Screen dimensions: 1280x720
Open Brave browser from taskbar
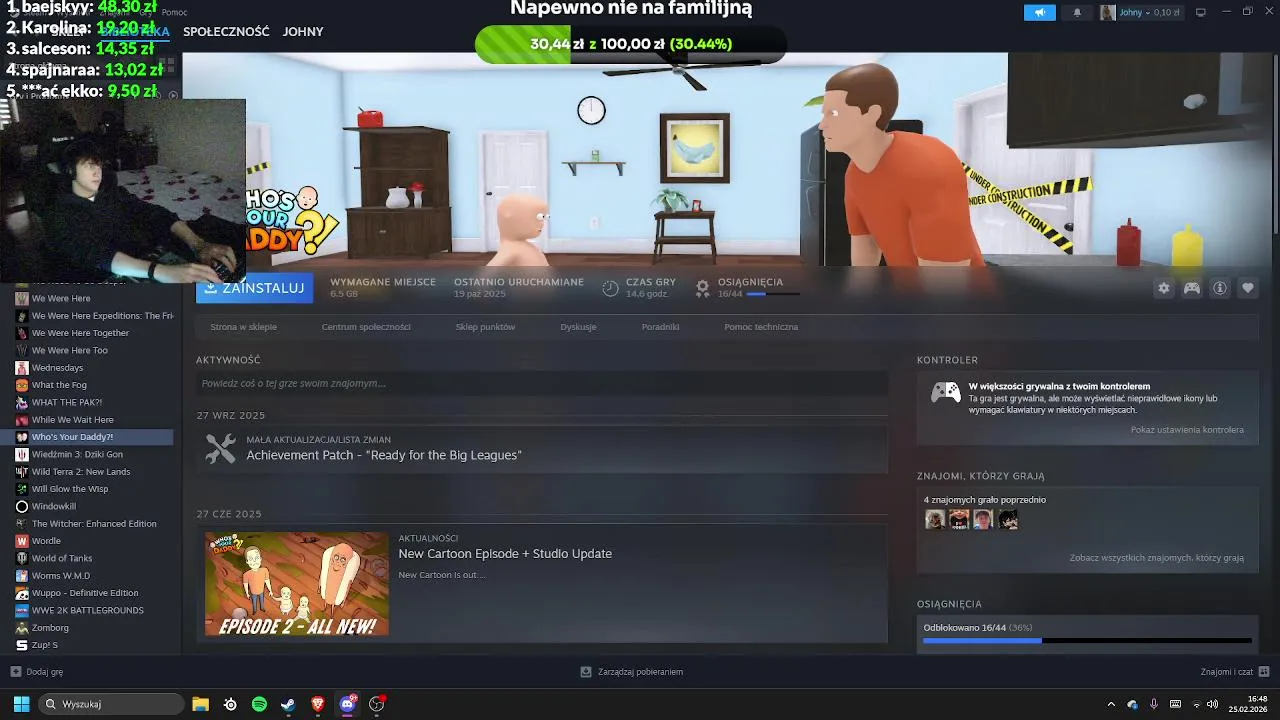(318, 704)
